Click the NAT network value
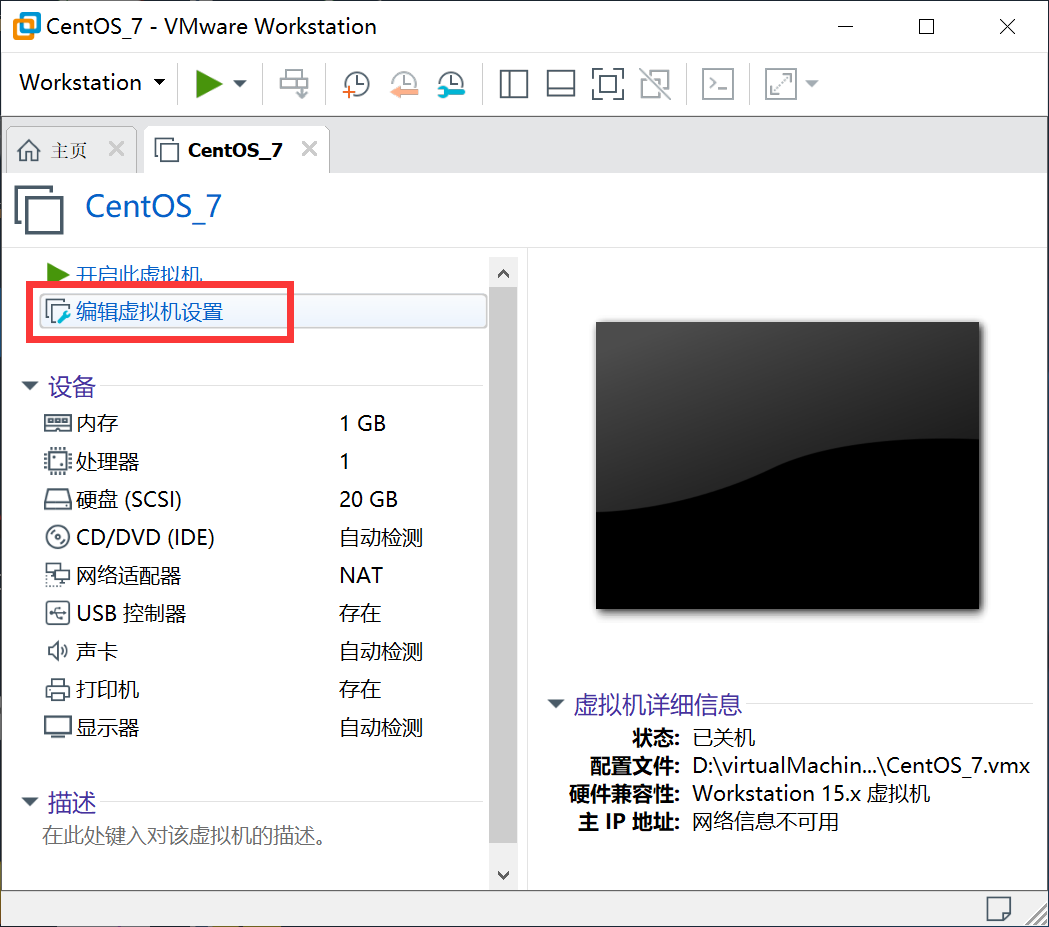The image size is (1049, 927). (361, 575)
